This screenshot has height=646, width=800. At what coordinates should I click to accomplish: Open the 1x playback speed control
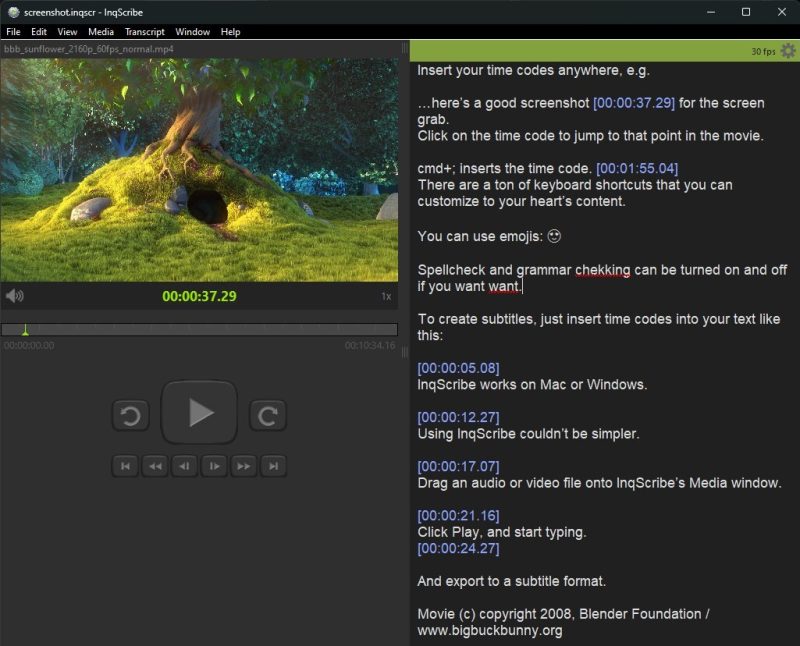pos(386,296)
